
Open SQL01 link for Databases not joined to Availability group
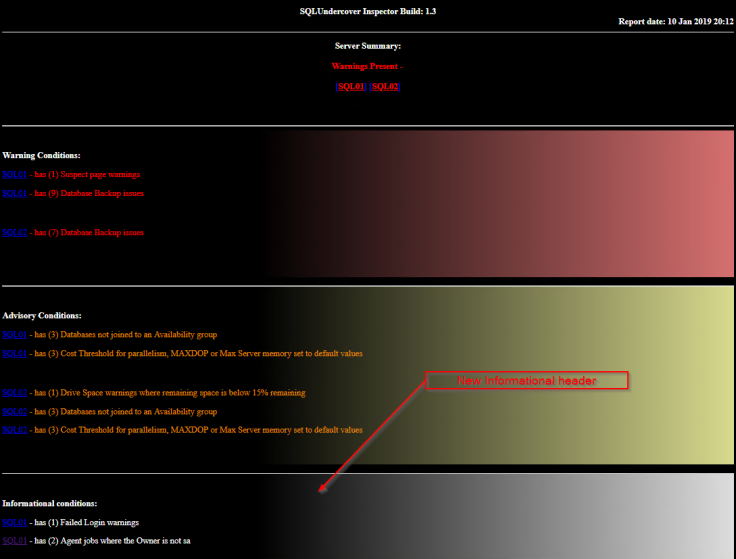point(15,335)
